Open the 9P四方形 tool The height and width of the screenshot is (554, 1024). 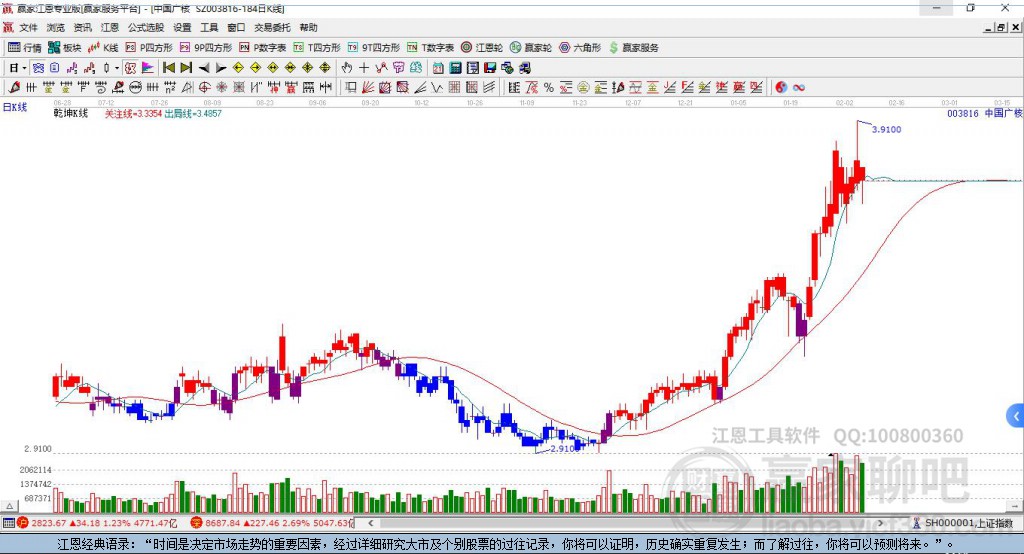click(206, 48)
